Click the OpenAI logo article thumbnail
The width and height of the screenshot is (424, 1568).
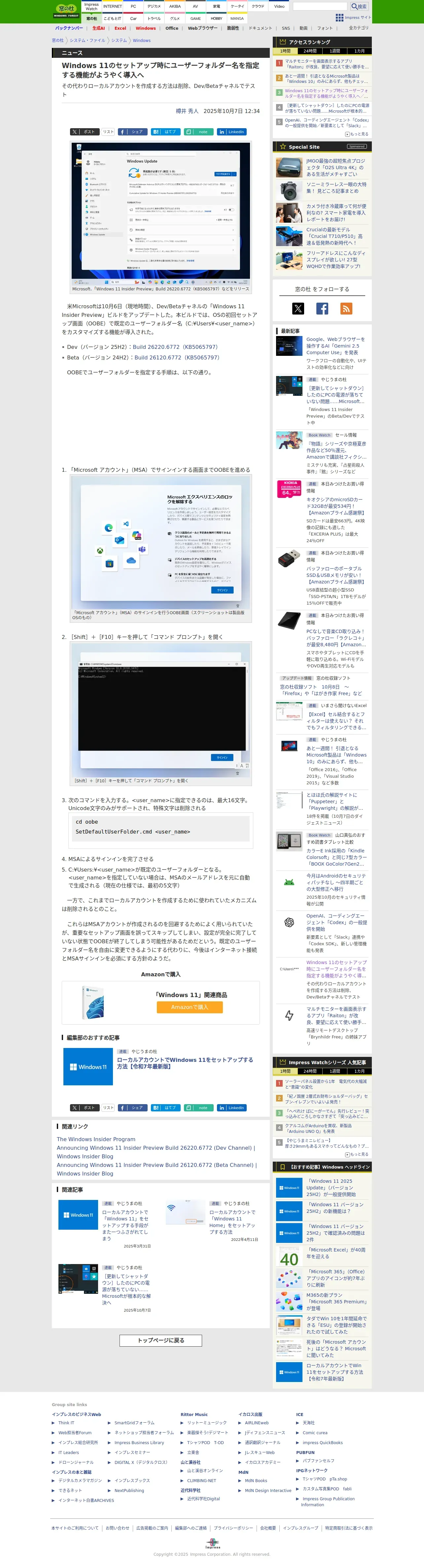(289, 922)
